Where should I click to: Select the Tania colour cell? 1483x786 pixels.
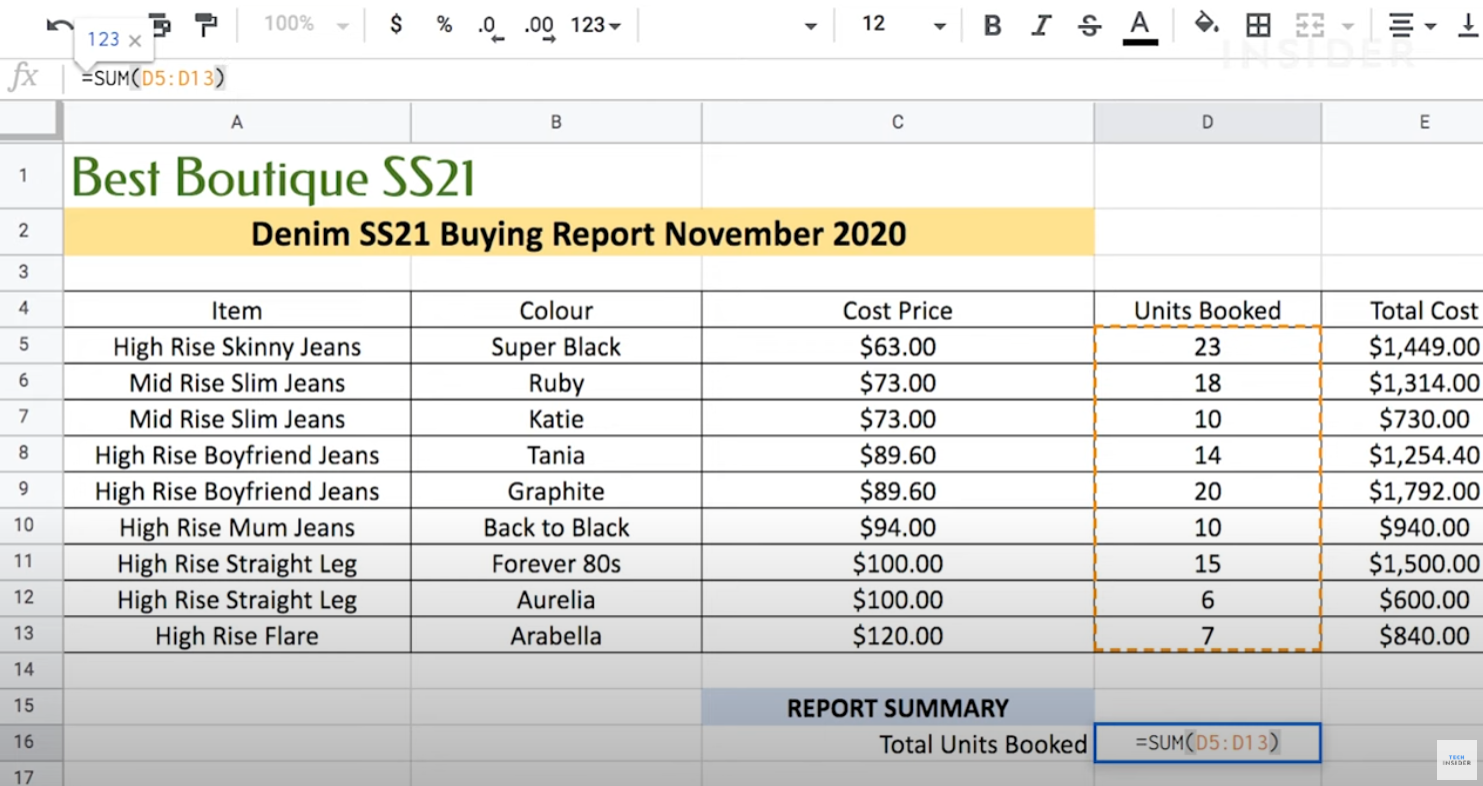point(556,455)
